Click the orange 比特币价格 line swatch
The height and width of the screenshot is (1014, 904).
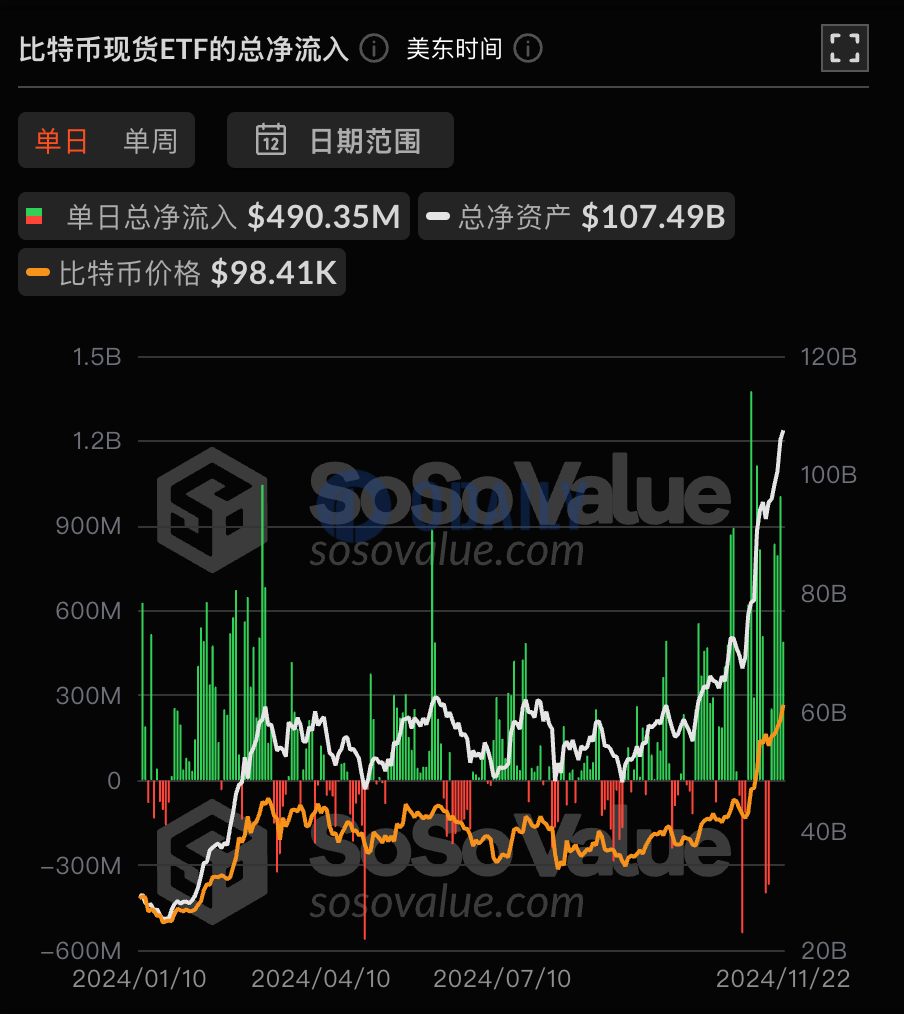(39, 272)
